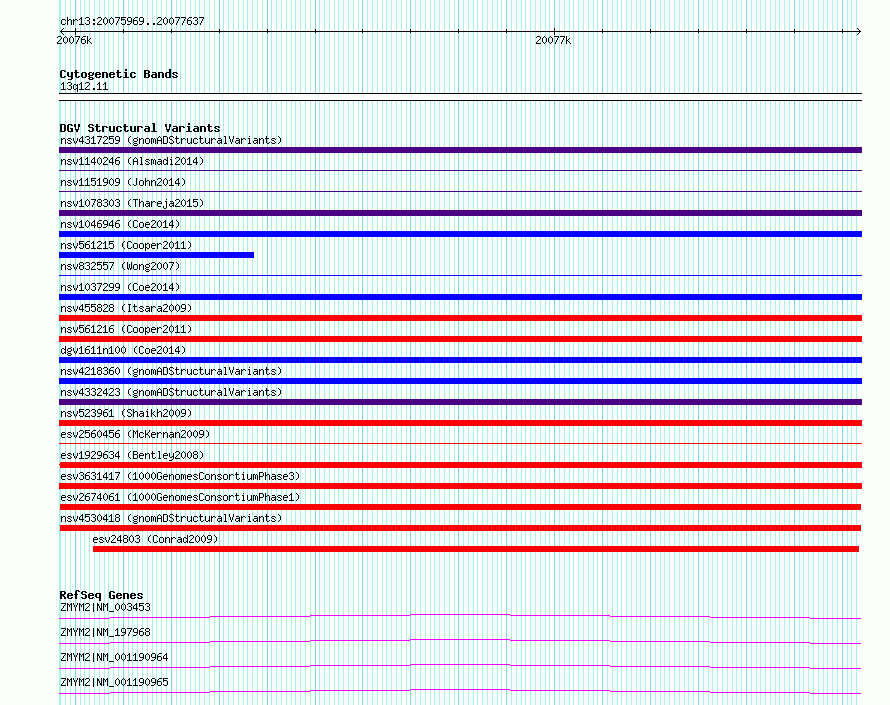Screen dimensions: 890x705
Task: Click the red bar under nsv561216
Action: 460,339
